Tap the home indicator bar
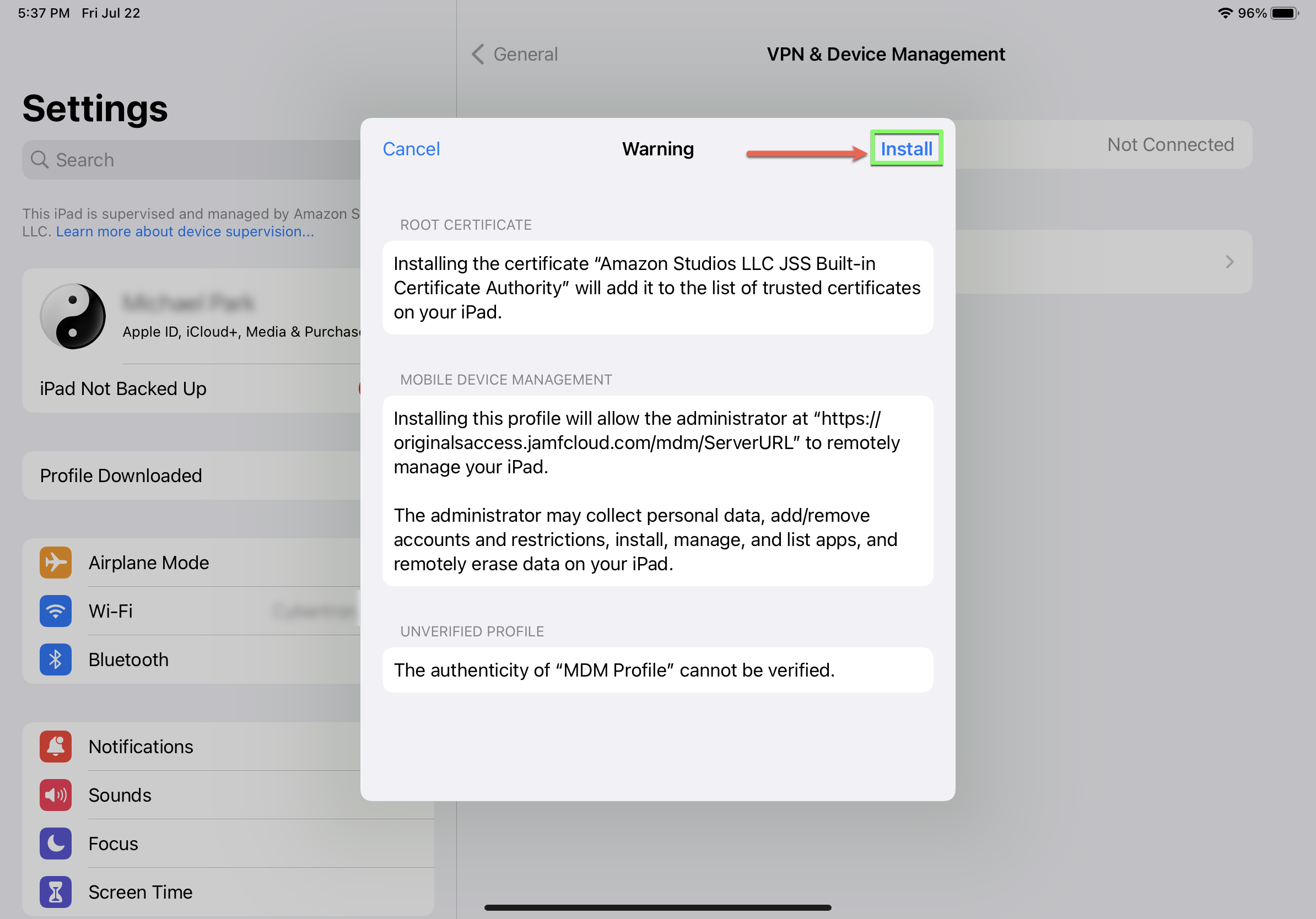 [x=657, y=907]
